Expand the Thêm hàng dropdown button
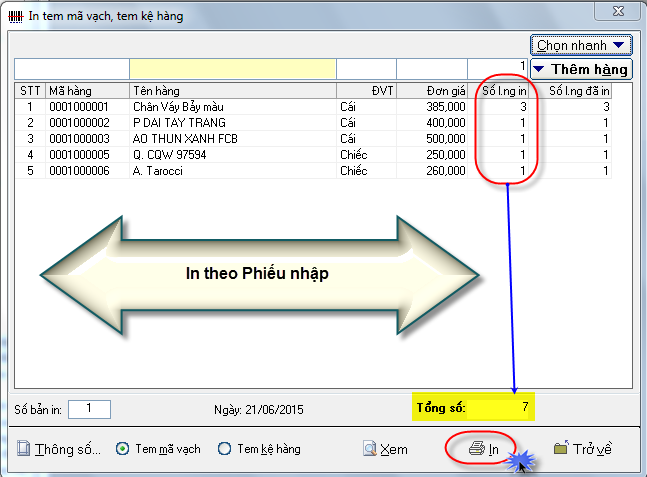The image size is (647, 477). (581, 69)
